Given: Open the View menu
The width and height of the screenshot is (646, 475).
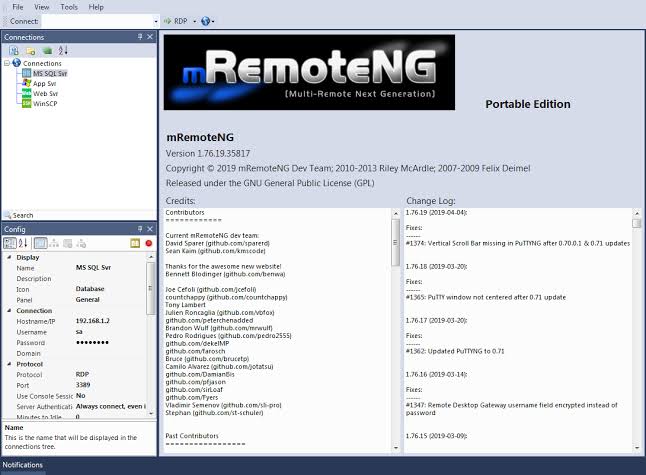Looking at the screenshot, I should 42,7.
